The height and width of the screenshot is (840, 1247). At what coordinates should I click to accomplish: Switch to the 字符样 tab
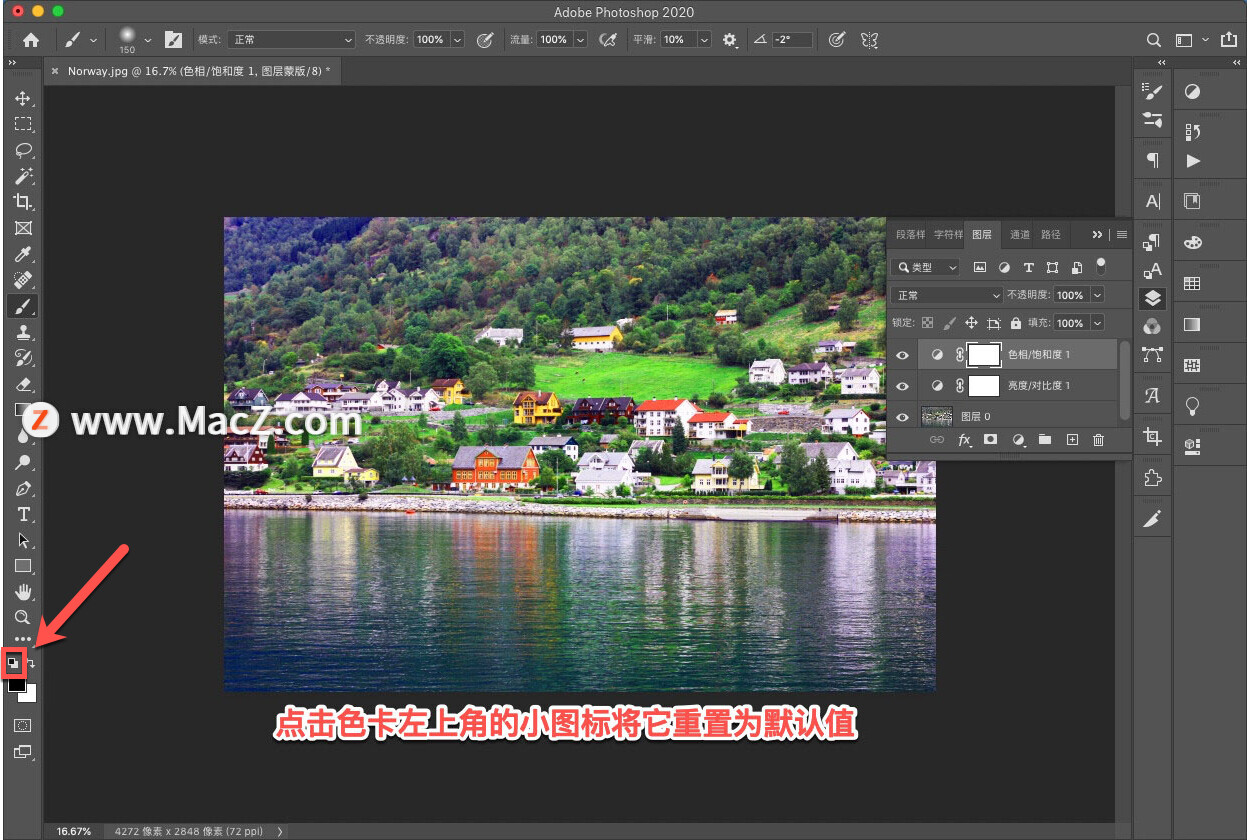[x=948, y=235]
